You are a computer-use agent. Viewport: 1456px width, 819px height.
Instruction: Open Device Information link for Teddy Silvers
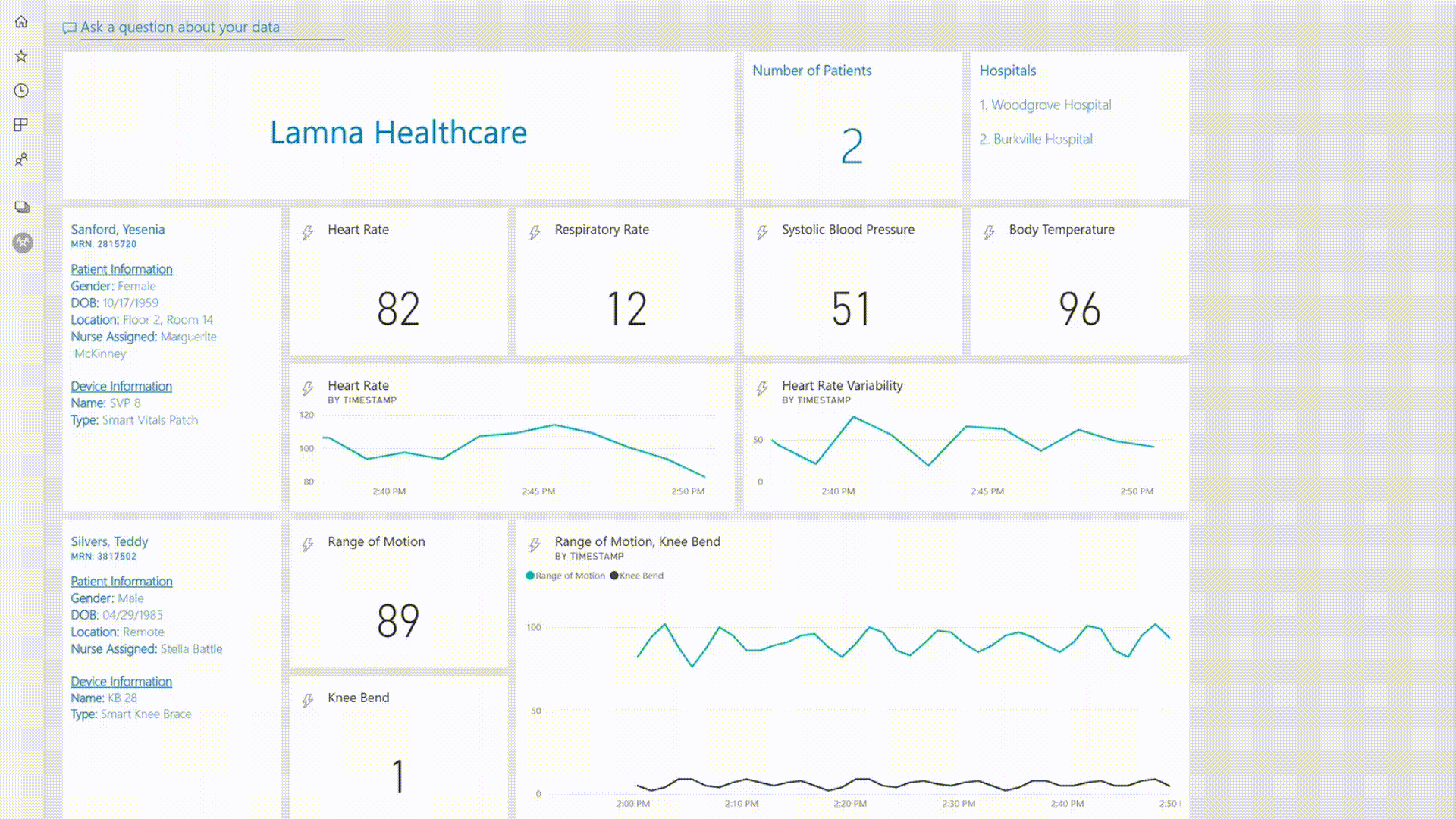(x=121, y=682)
